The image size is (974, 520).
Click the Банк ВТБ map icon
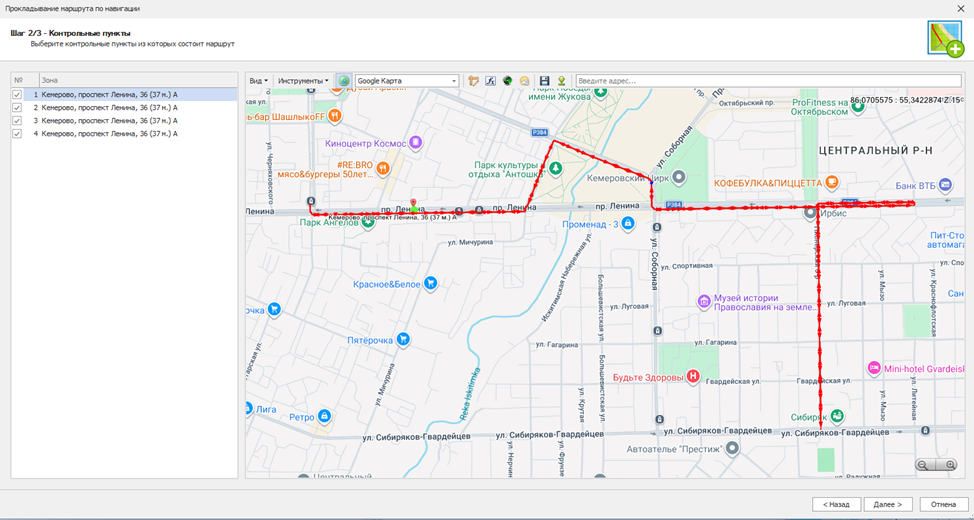coord(945,185)
